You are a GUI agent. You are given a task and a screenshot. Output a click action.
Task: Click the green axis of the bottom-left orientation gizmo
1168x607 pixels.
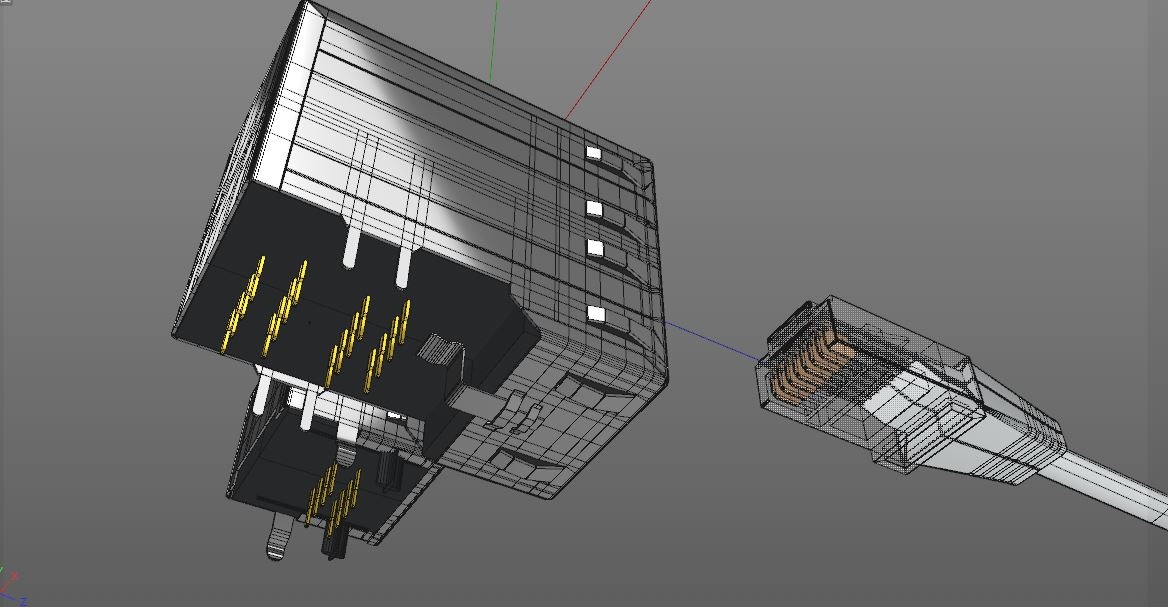[2, 568]
